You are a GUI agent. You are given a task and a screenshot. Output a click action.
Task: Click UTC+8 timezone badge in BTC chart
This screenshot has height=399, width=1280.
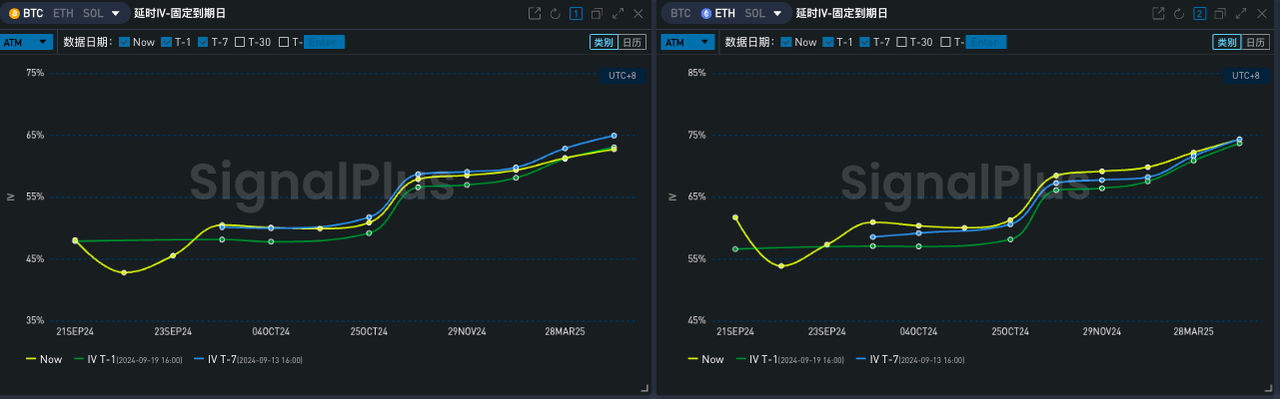[623, 76]
